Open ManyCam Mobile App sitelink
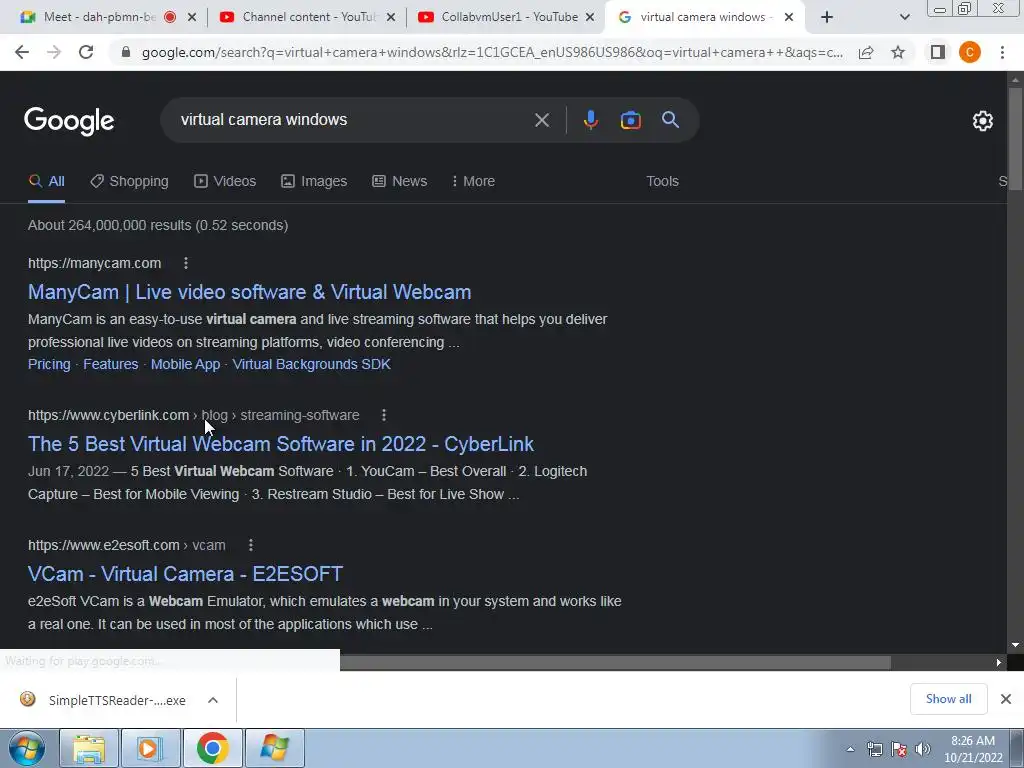 click(x=185, y=364)
